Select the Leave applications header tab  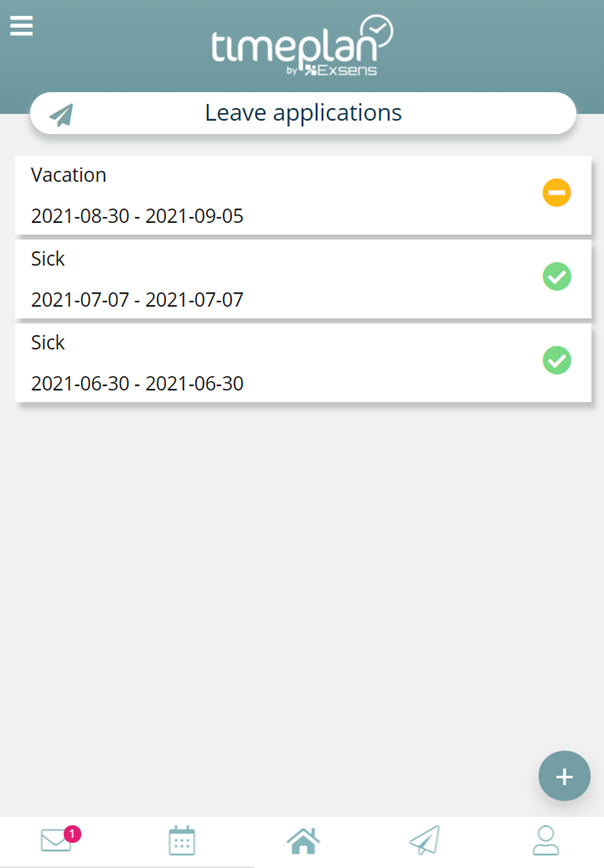pos(302,113)
